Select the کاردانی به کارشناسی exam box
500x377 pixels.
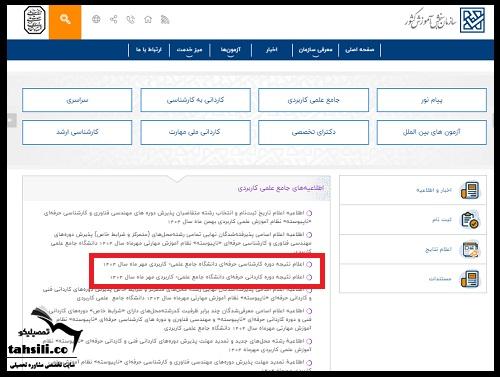pyautogui.click(x=195, y=100)
